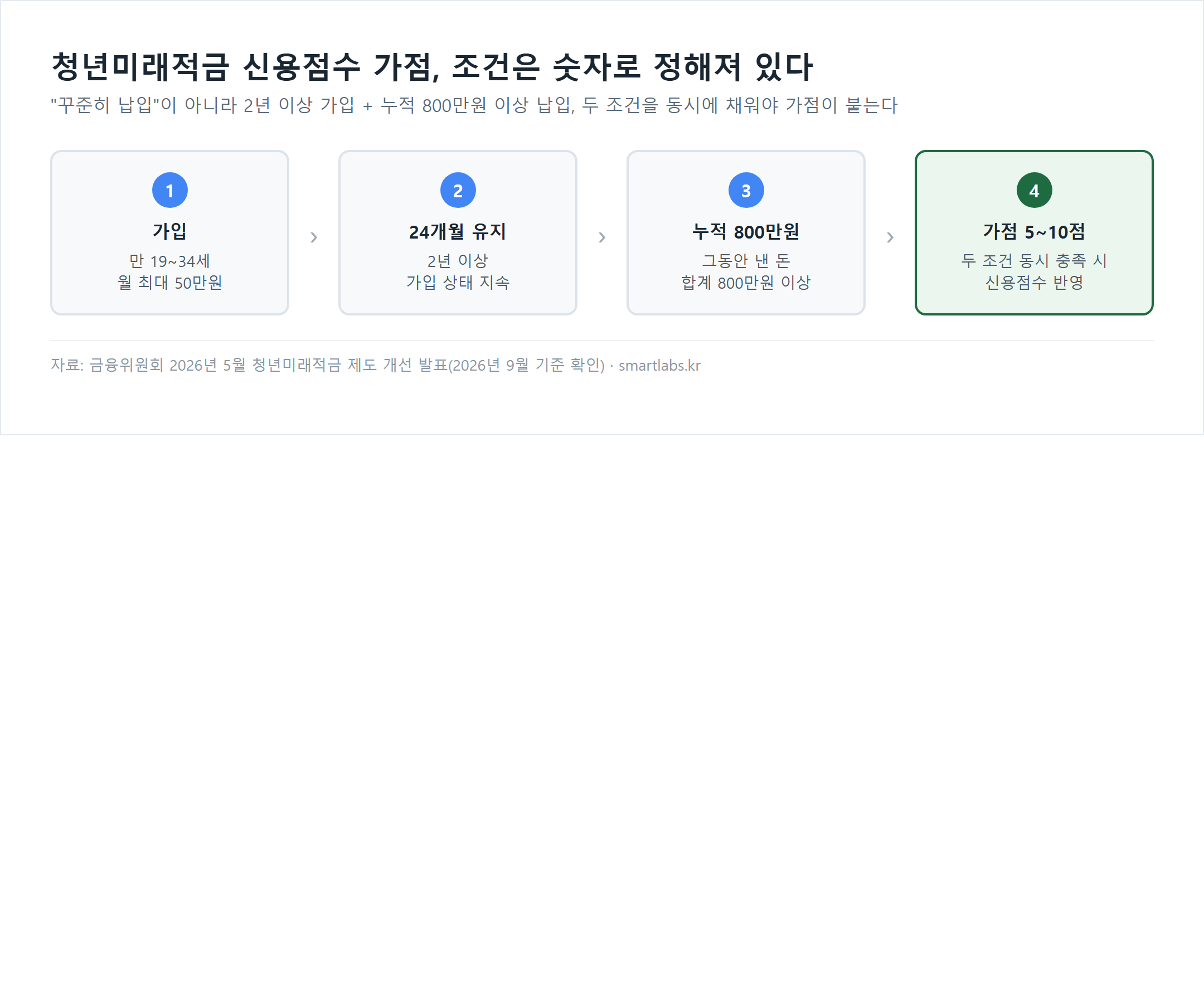Click the chevron between 가입 and 24개월 유지

(x=314, y=237)
